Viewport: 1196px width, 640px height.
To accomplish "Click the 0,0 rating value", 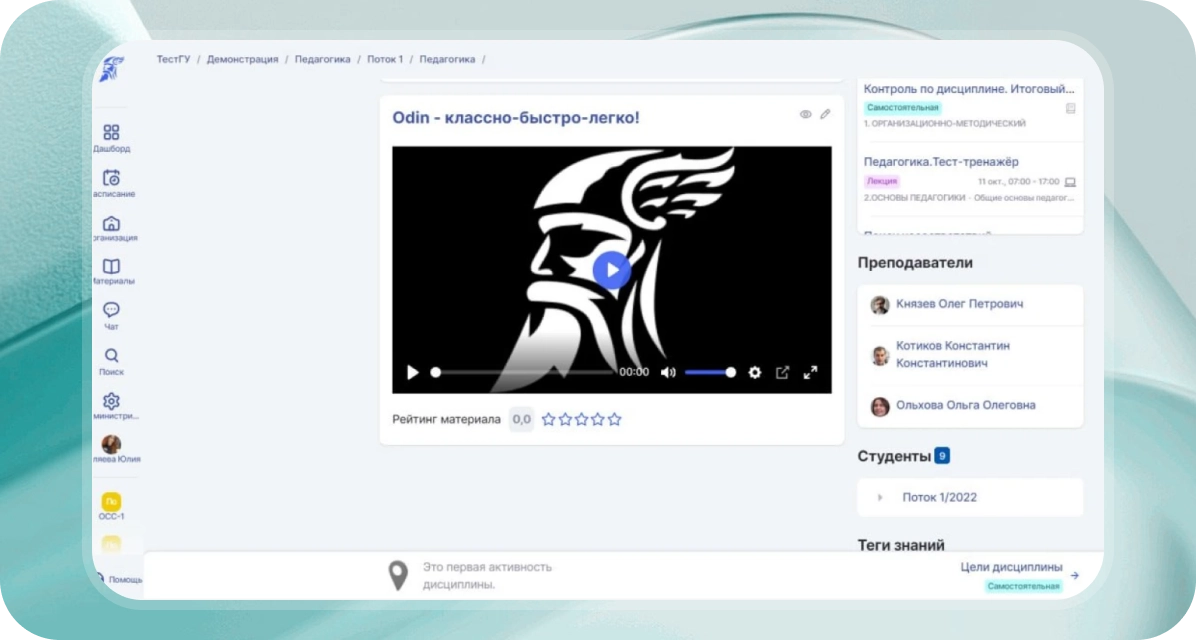I will 522,420.
